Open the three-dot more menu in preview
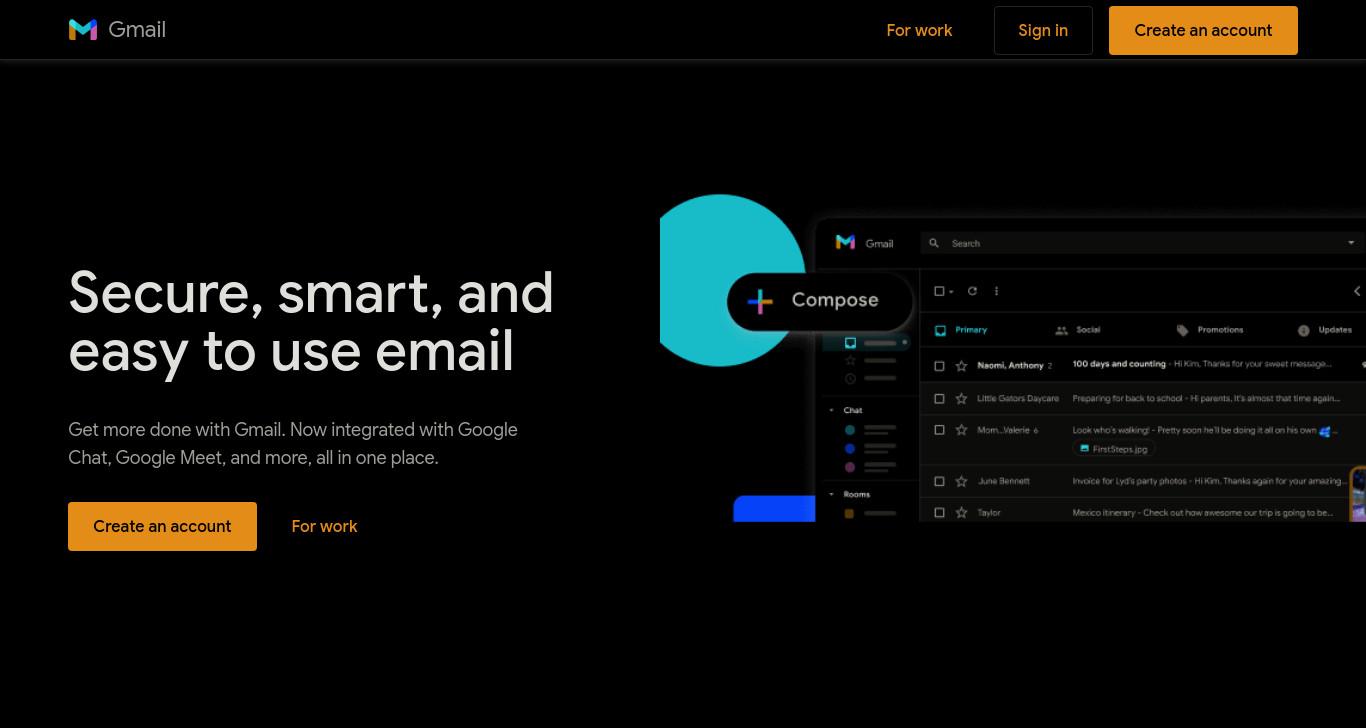The width and height of the screenshot is (1366, 728). tap(996, 291)
